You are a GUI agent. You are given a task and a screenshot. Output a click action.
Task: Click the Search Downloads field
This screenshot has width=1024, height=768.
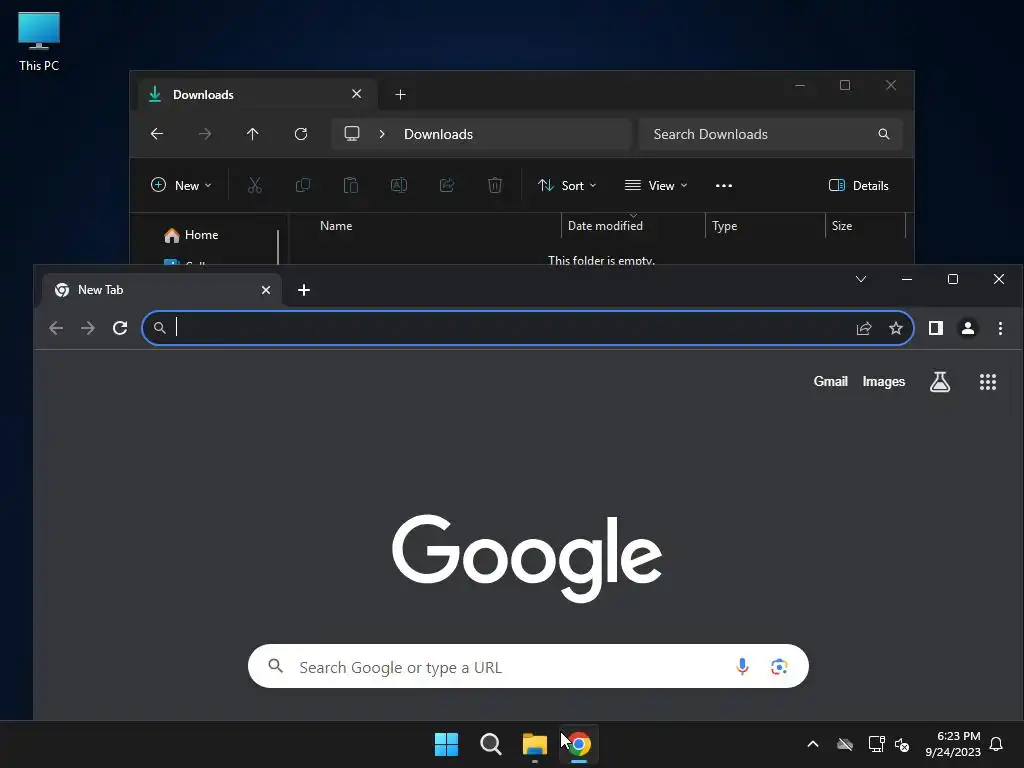coord(771,134)
